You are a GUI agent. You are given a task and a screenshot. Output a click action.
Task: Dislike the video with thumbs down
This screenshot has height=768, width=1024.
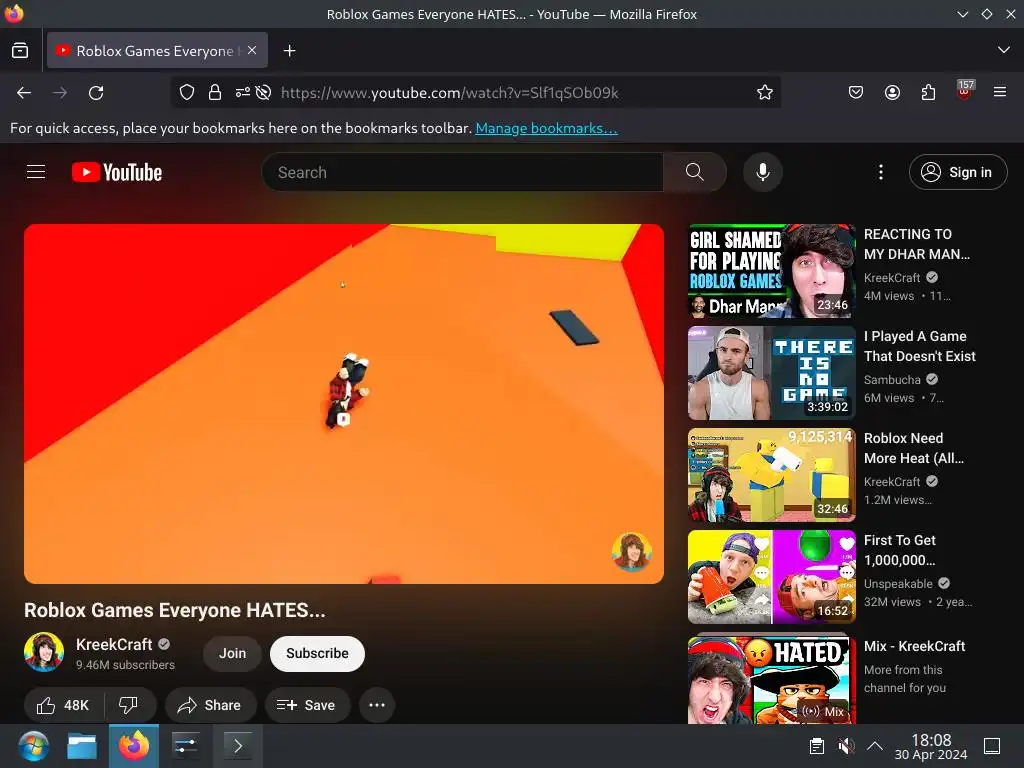point(128,705)
